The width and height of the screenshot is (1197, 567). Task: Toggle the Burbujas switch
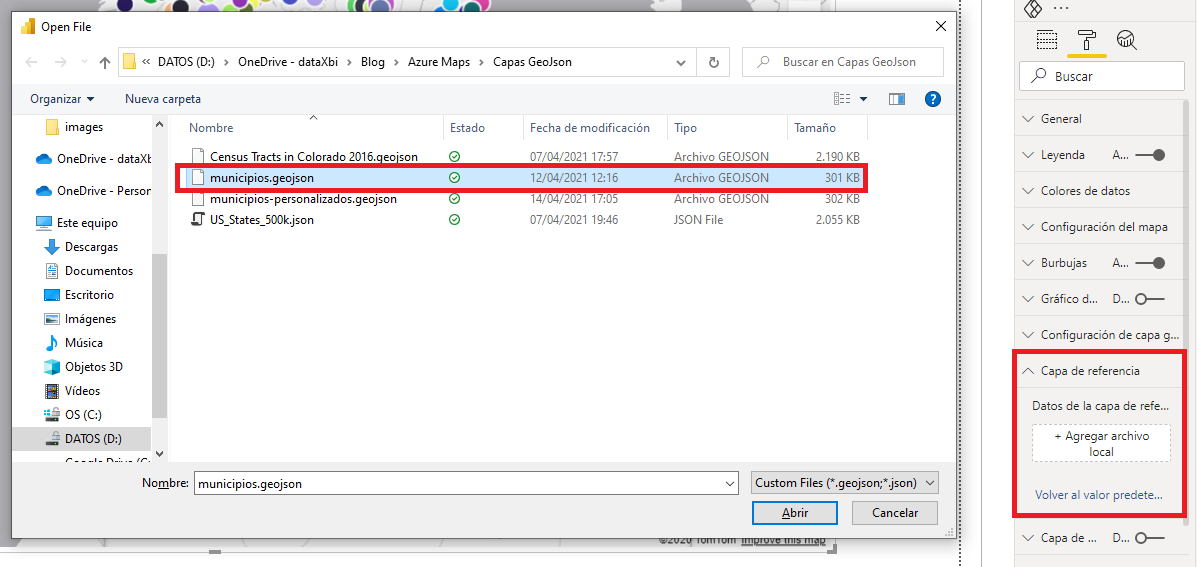tap(1150, 263)
